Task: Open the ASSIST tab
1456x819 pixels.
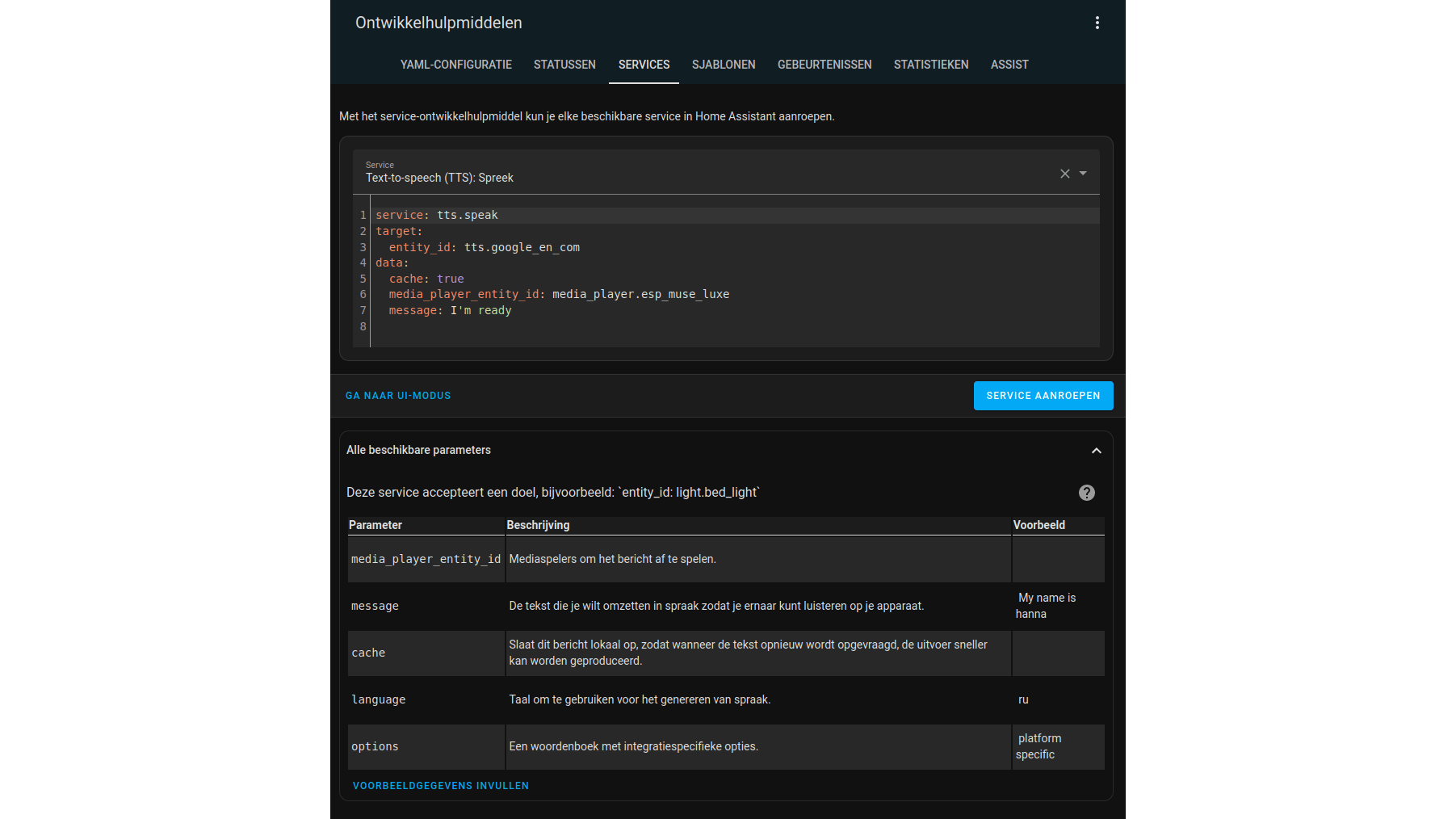Action: pos(1009,64)
